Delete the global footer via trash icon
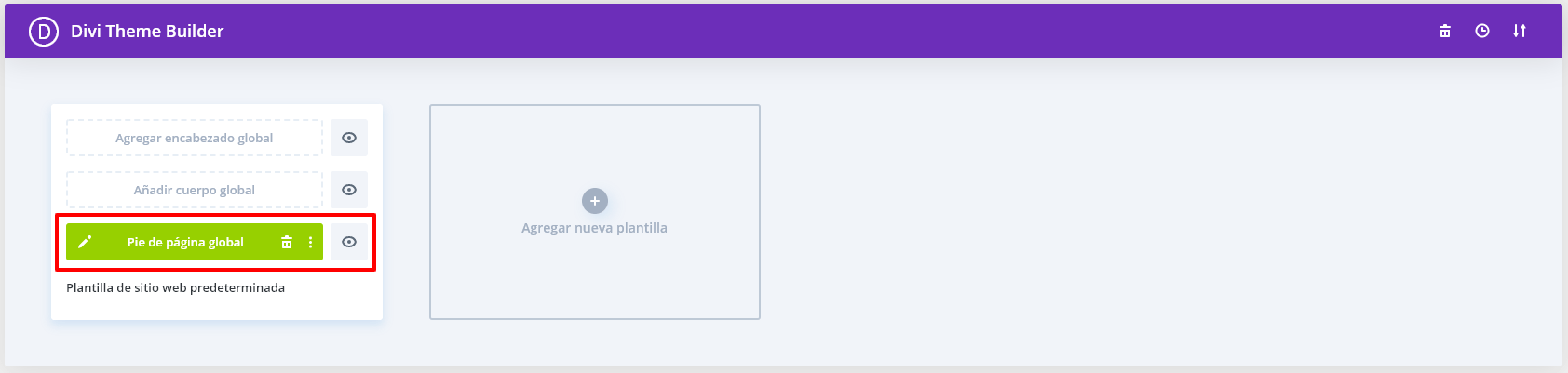 click(x=287, y=242)
